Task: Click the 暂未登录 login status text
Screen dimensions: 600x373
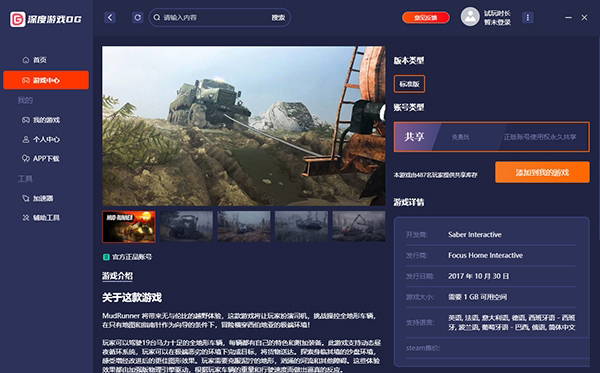Action: click(x=497, y=22)
